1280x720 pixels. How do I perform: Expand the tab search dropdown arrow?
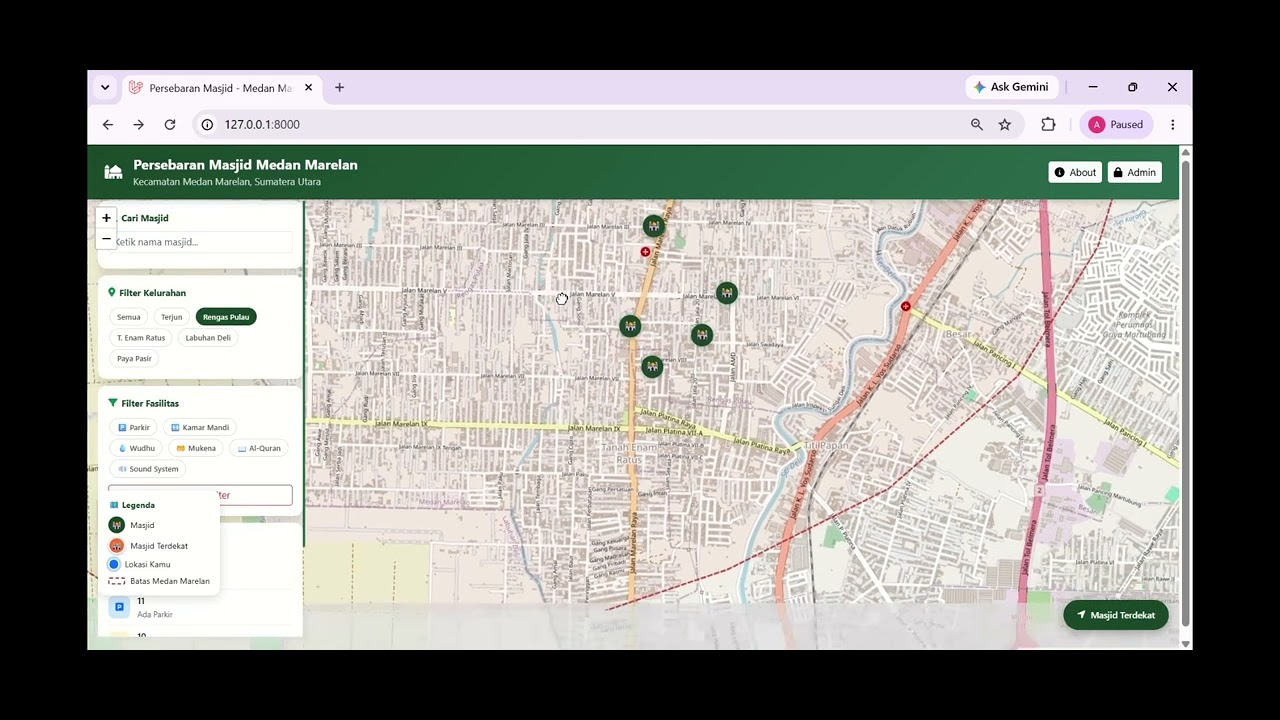pos(105,88)
